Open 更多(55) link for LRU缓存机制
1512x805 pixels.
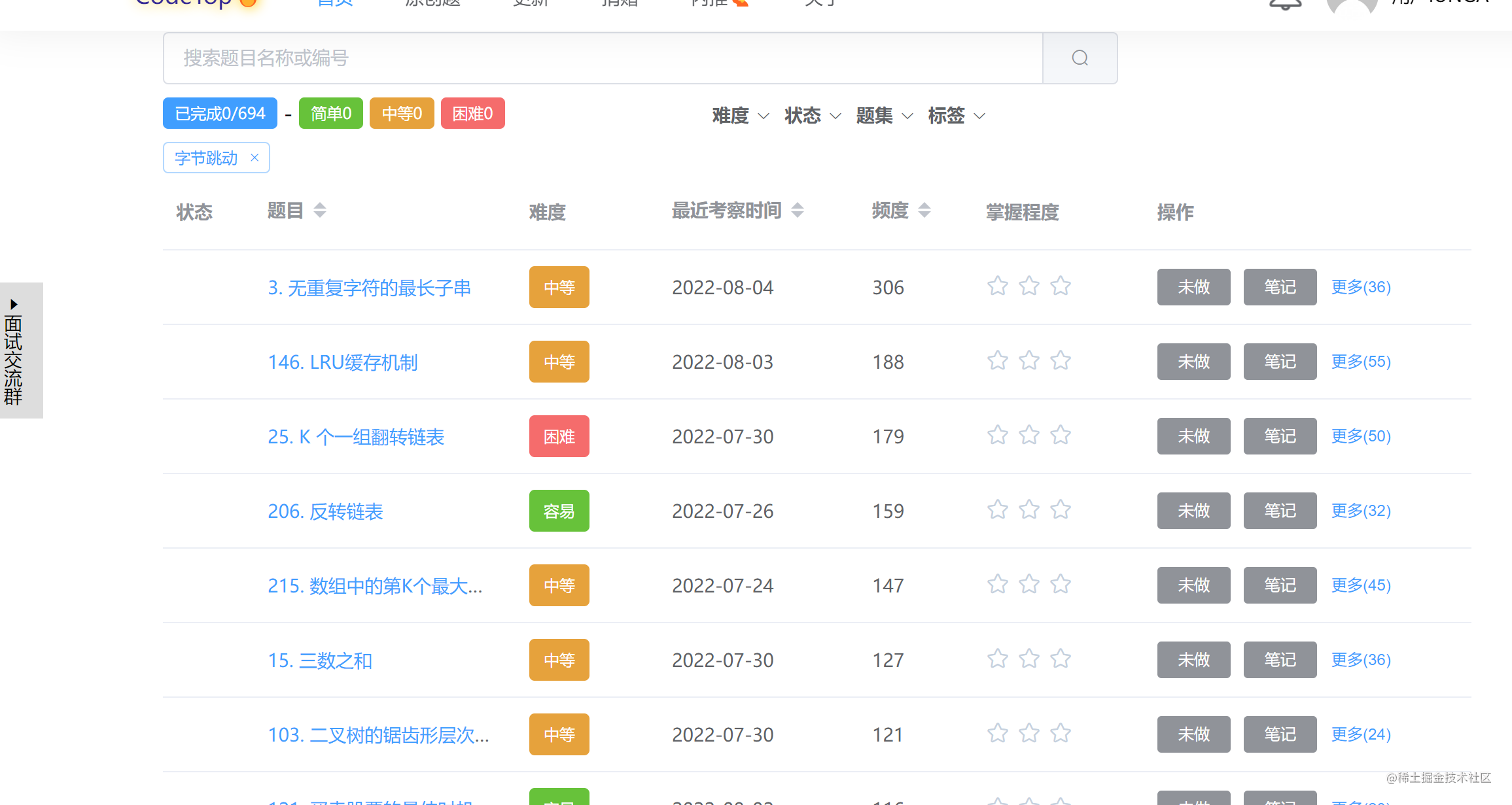coord(1361,362)
